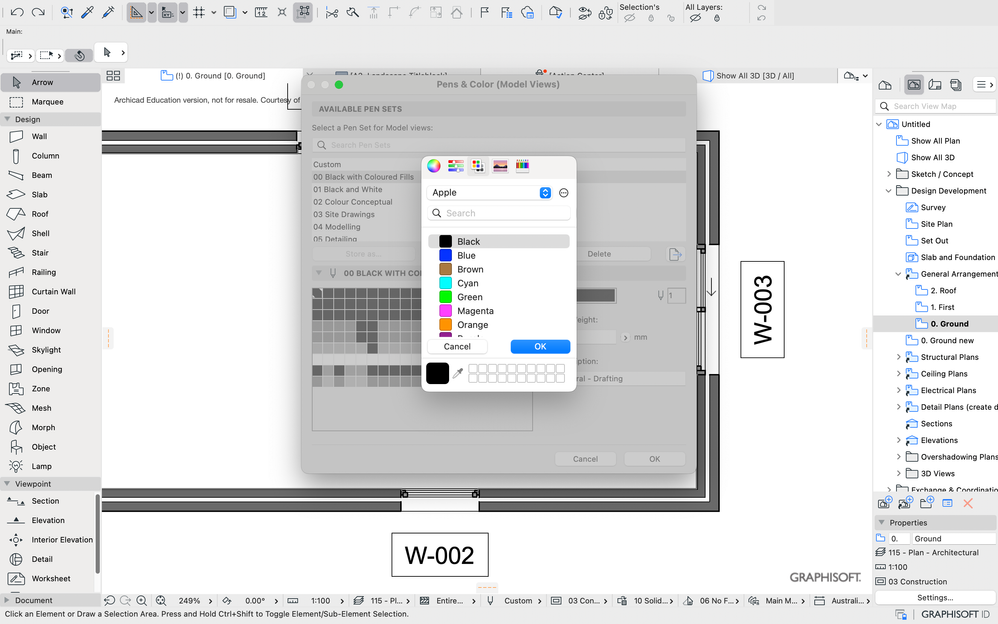
Task: Switch to the Color Wheel tab
Action: (x=434, y=166)
